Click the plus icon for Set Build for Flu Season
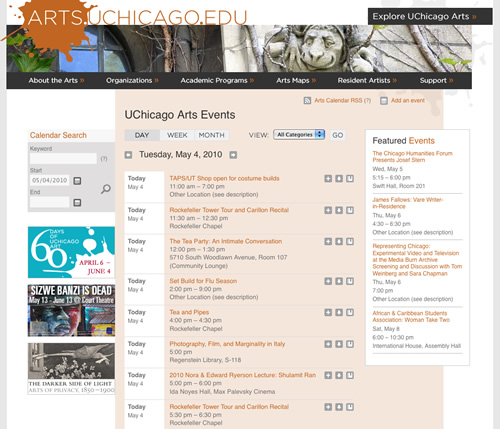The image size is (500, 429). (x=328, y=281)
